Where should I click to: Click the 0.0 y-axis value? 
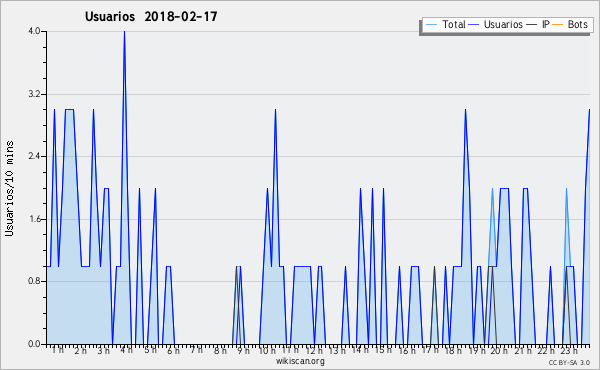(34, 344)
